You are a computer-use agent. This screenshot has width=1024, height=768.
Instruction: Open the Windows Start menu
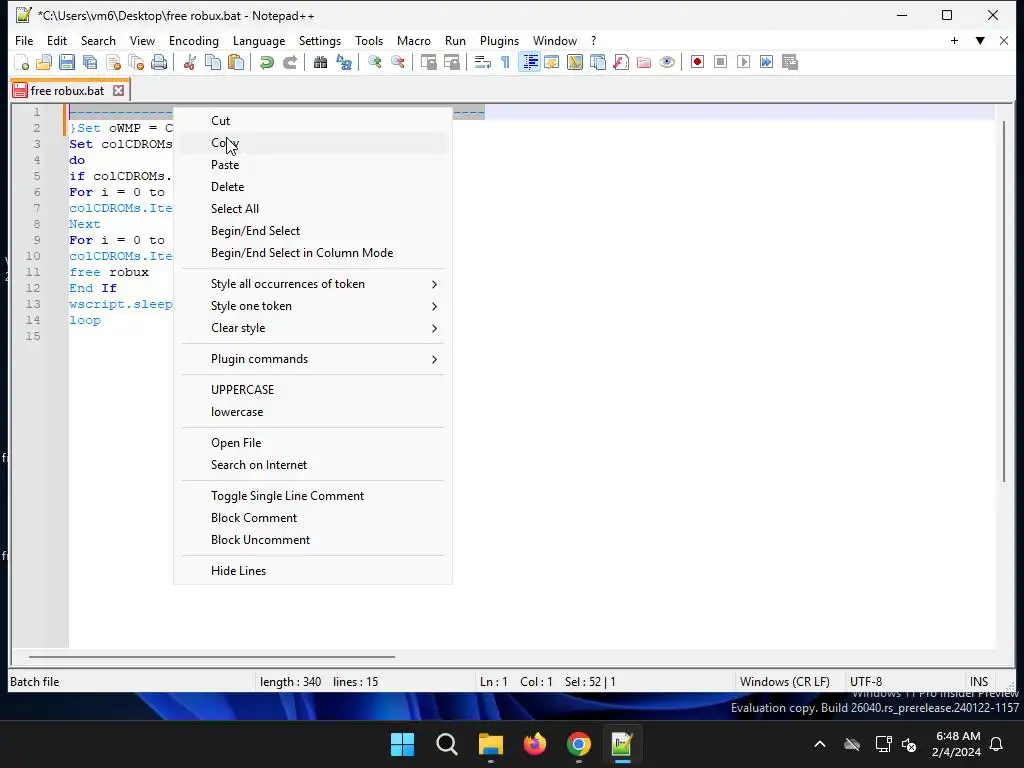402,744
